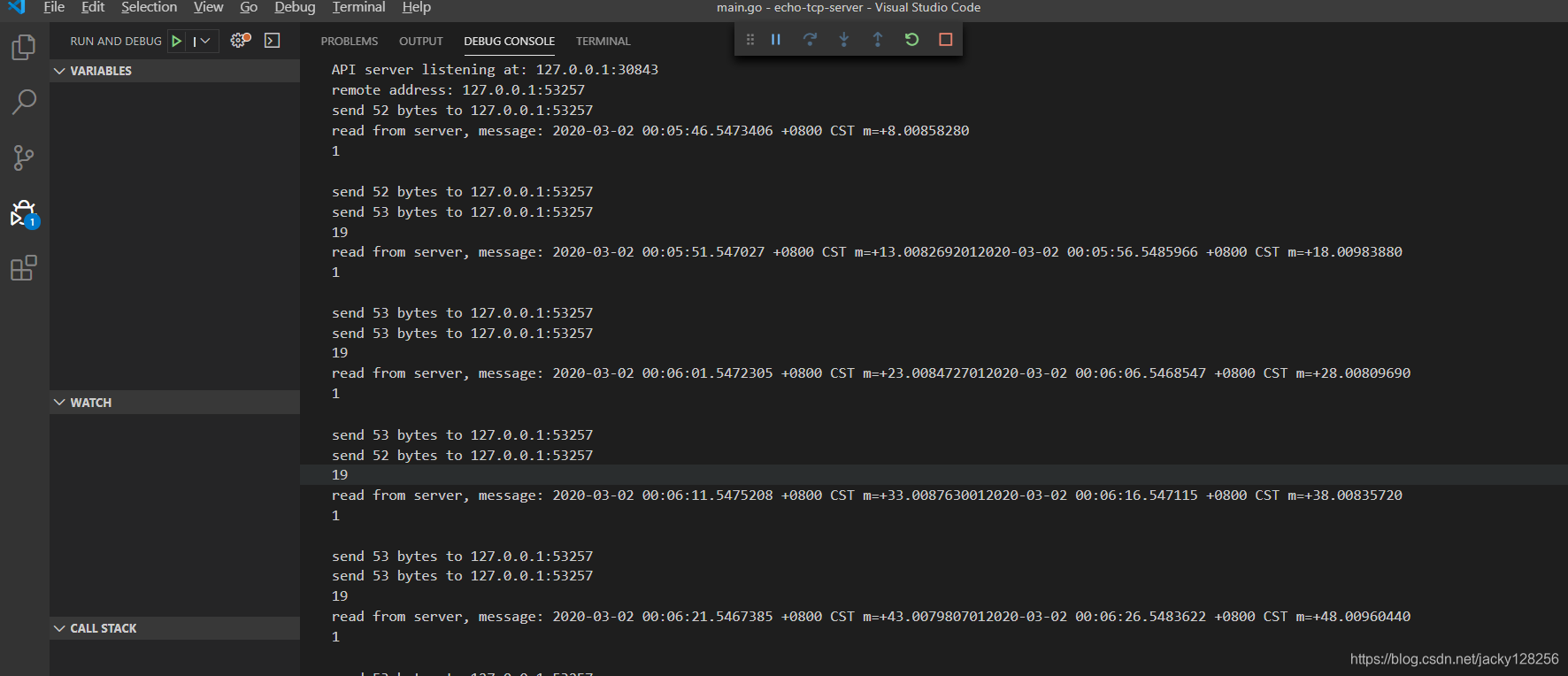Collapse the CALL STACK section
Viewport: 1568px width, 676px height.
pyautogui.click(x=175, y=628)
